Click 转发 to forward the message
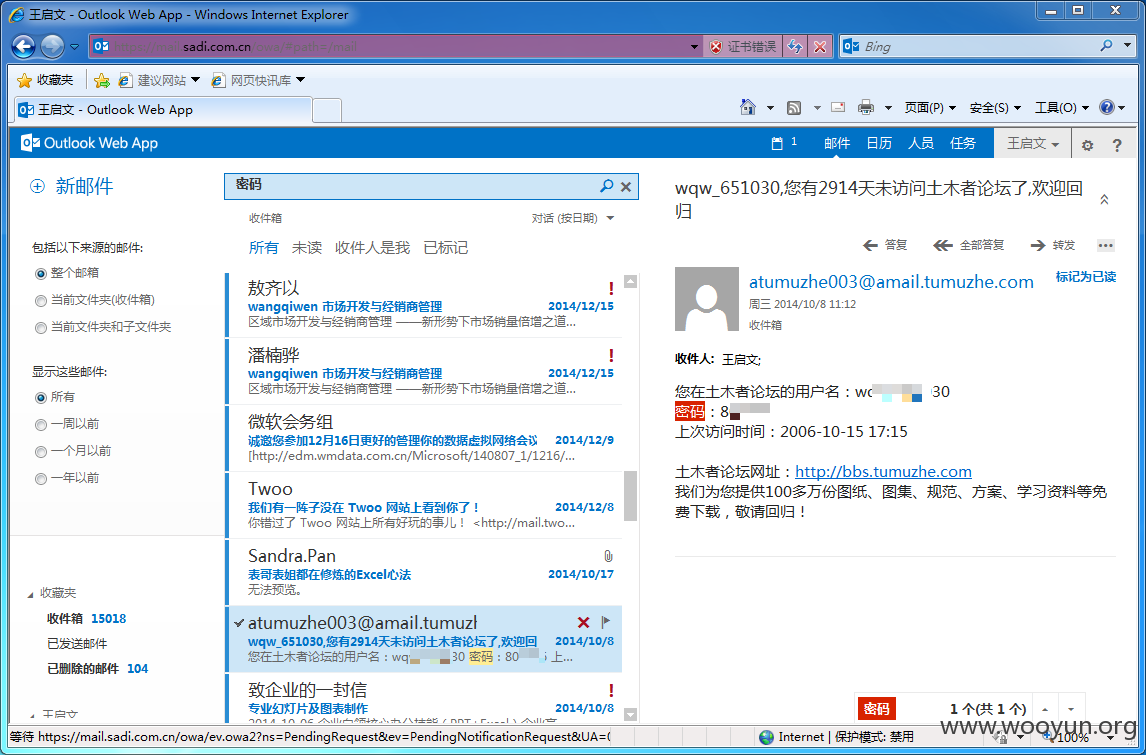This screenshot has width=1146, height=755. 1052,246
